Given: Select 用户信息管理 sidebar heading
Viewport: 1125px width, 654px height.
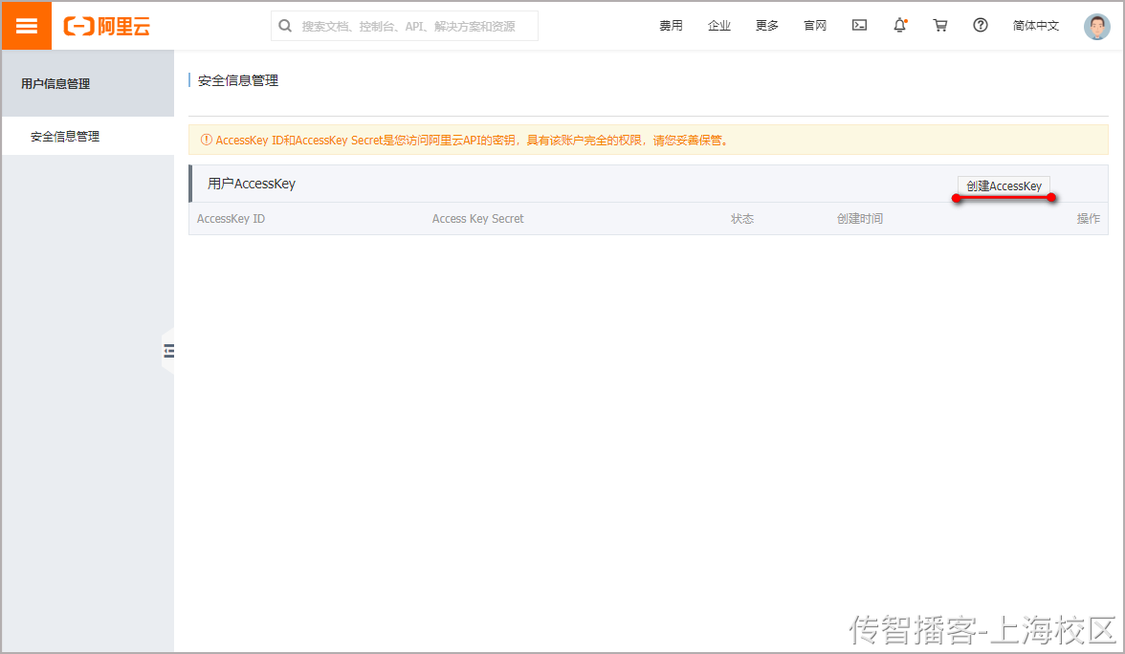Looking at the screenshot, I should point(55,84).
